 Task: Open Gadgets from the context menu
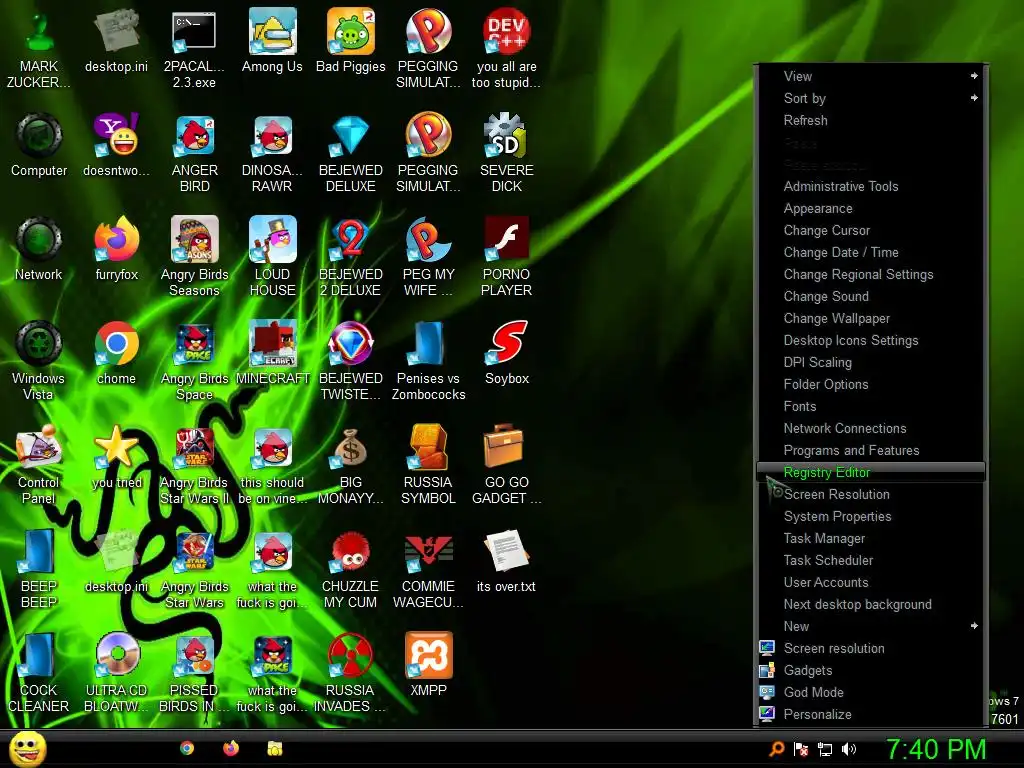tap(871, 671)
